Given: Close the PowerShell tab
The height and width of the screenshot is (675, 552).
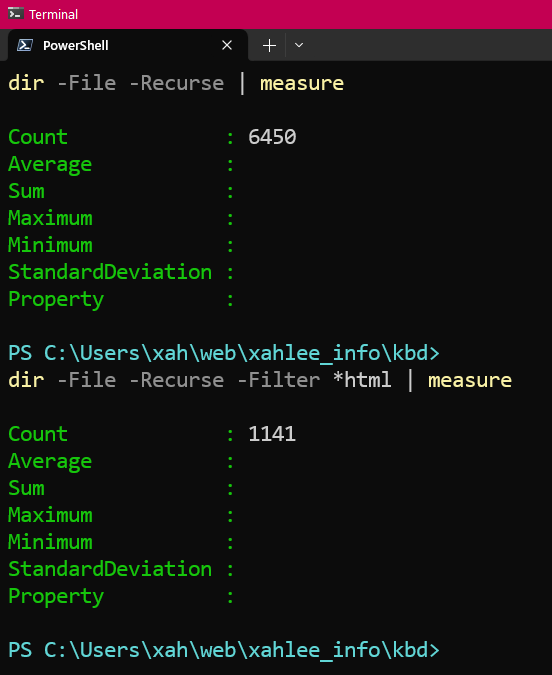Looking at the screenshot, I should tap(227, 45).
